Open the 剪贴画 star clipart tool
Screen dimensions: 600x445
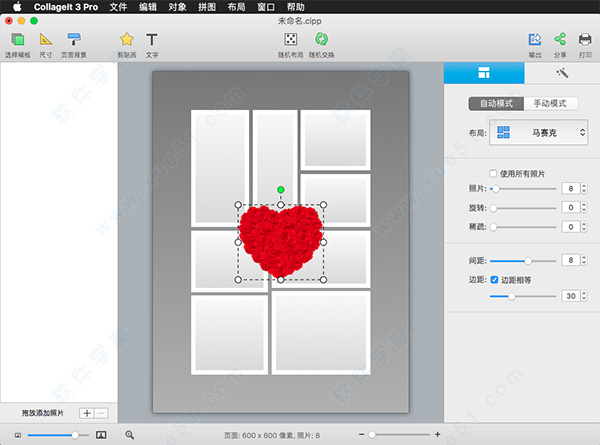point(127,45)
